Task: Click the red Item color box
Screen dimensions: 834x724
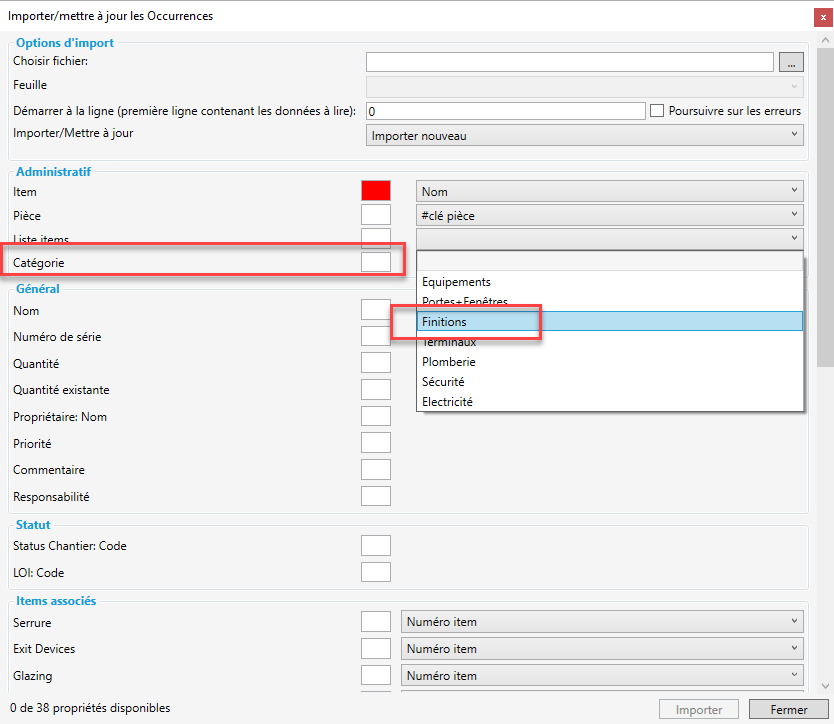Action: click(x=375, y=191)
